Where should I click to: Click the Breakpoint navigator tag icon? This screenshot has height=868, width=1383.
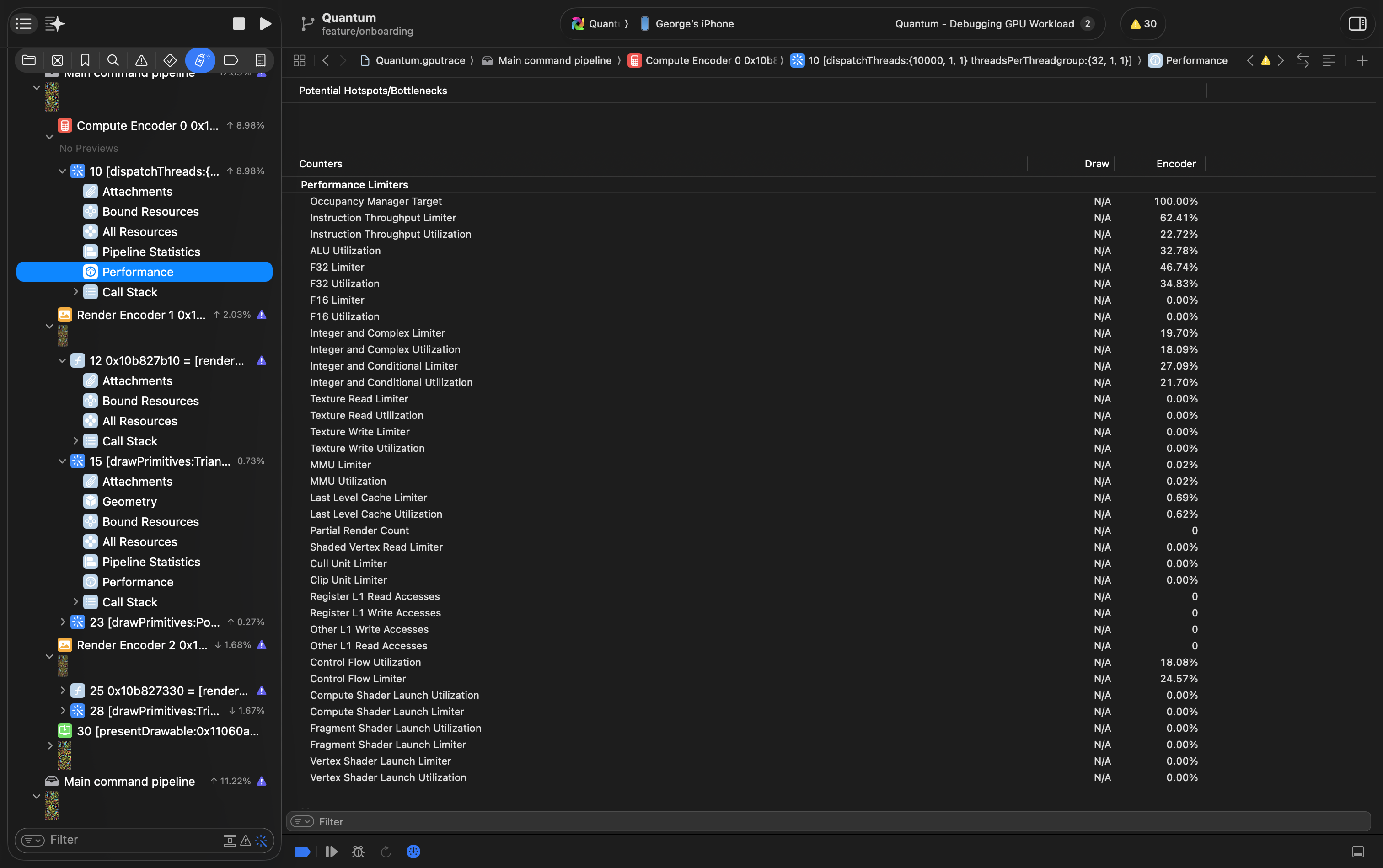231,60
